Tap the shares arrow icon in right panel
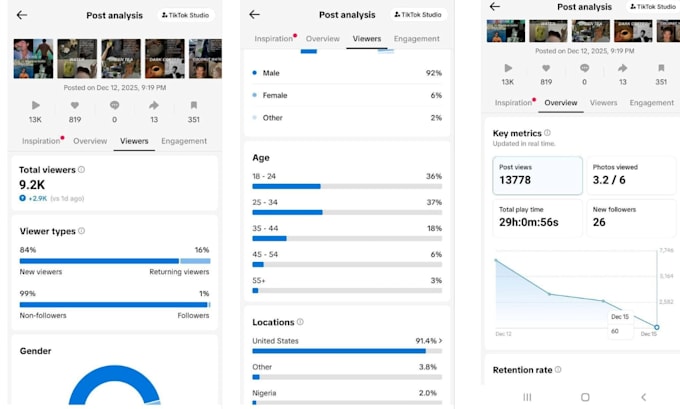Screen dimensions: 680x409 [623, 68]
